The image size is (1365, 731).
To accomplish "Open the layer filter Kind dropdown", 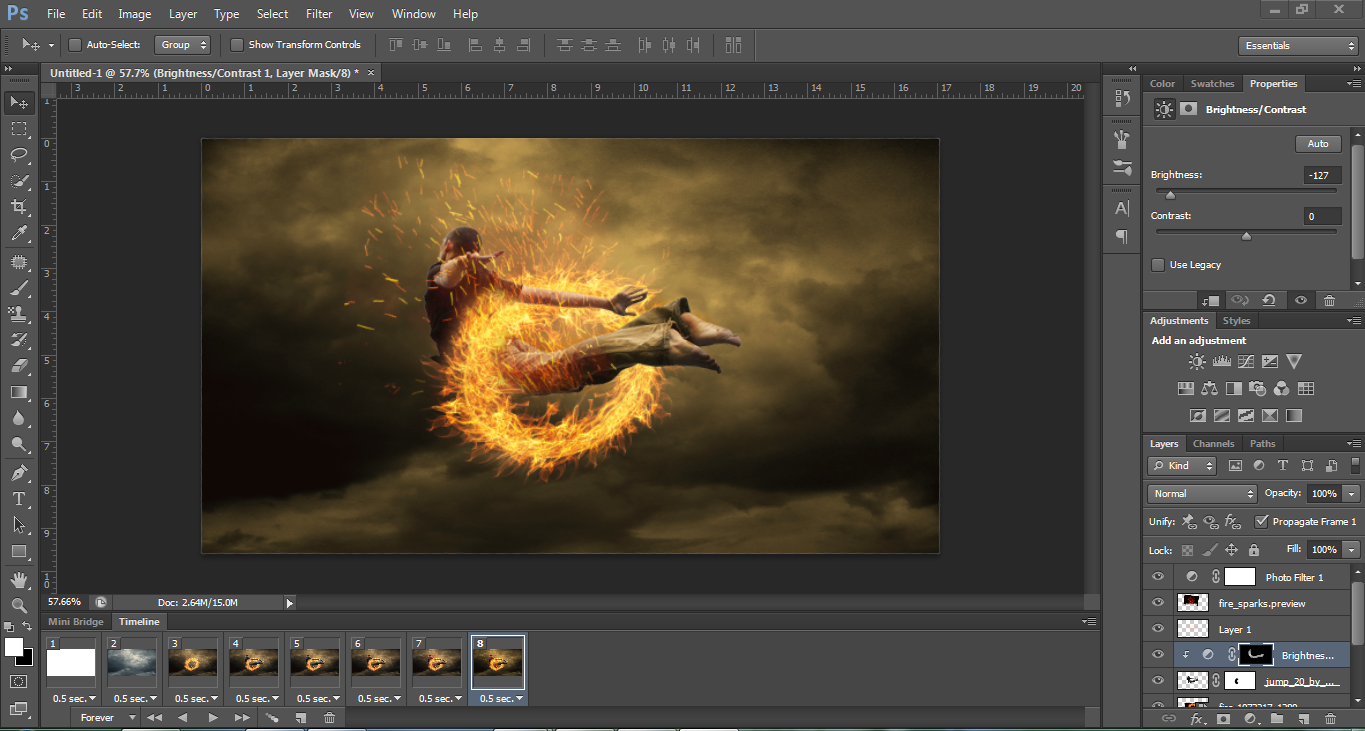I will (1182, 466).
